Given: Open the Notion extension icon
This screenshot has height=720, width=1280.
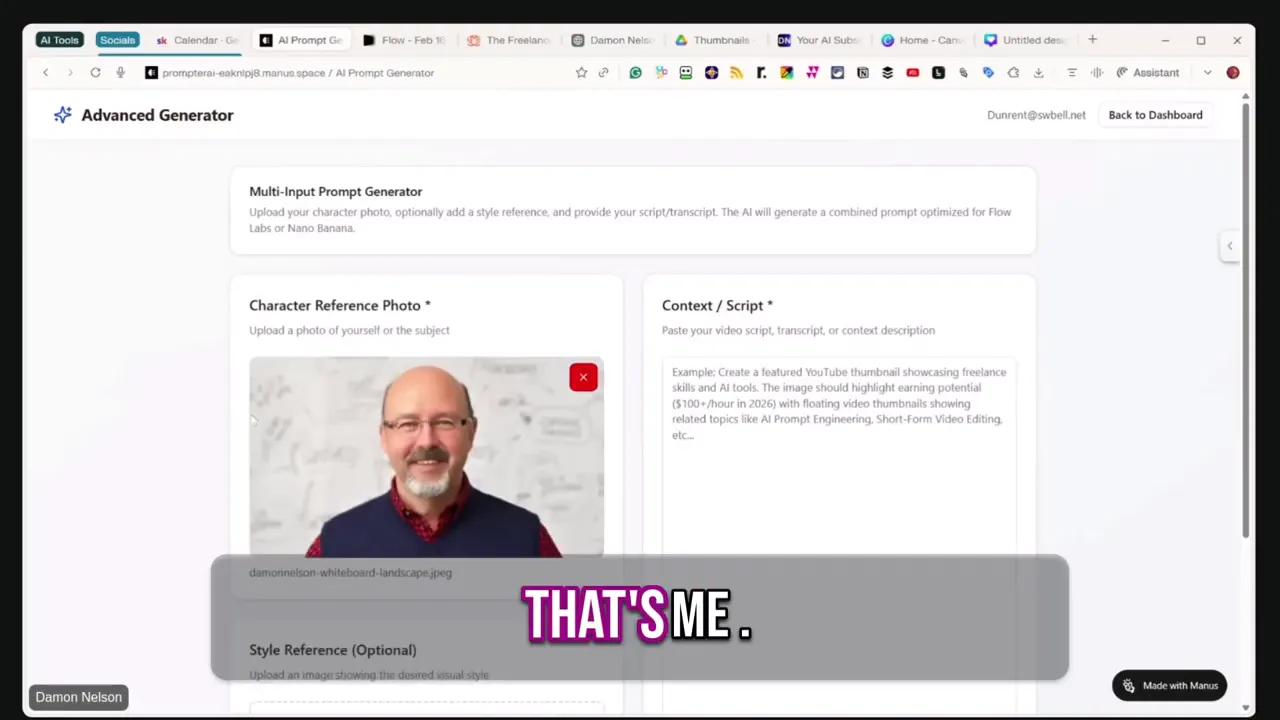Looking at the screenshot, I should [862, 73].
